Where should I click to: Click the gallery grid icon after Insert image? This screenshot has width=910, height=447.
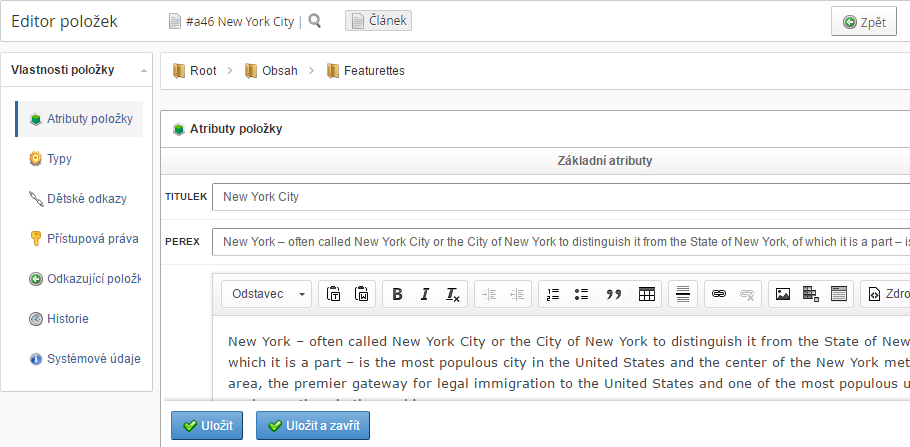pyautogui.click(x=811, y=294)
